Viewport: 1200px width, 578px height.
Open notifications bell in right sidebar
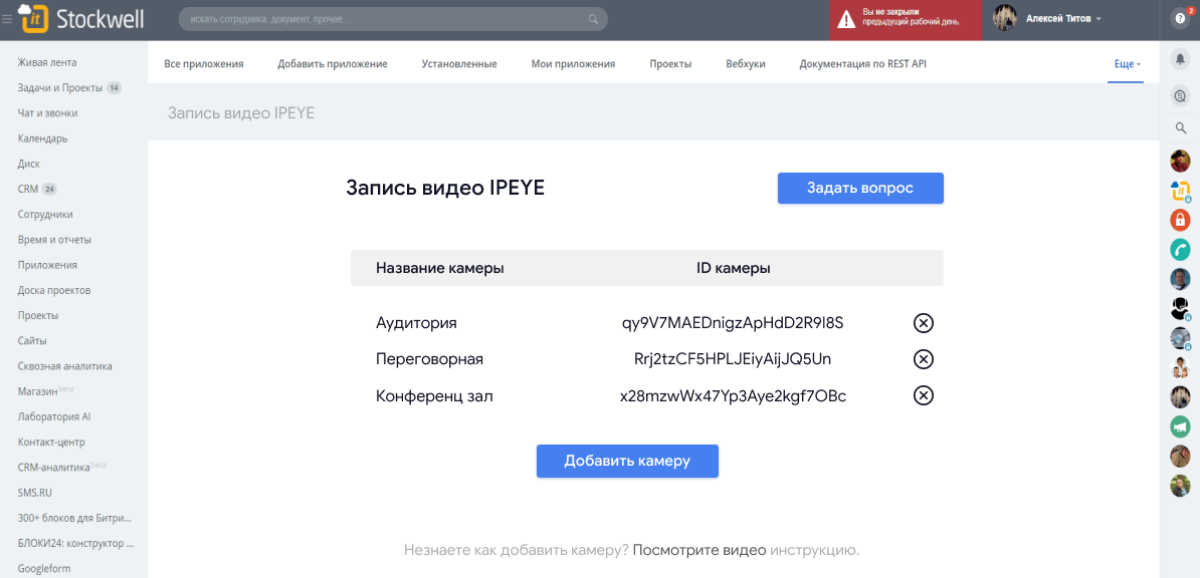coord(1180,59)
